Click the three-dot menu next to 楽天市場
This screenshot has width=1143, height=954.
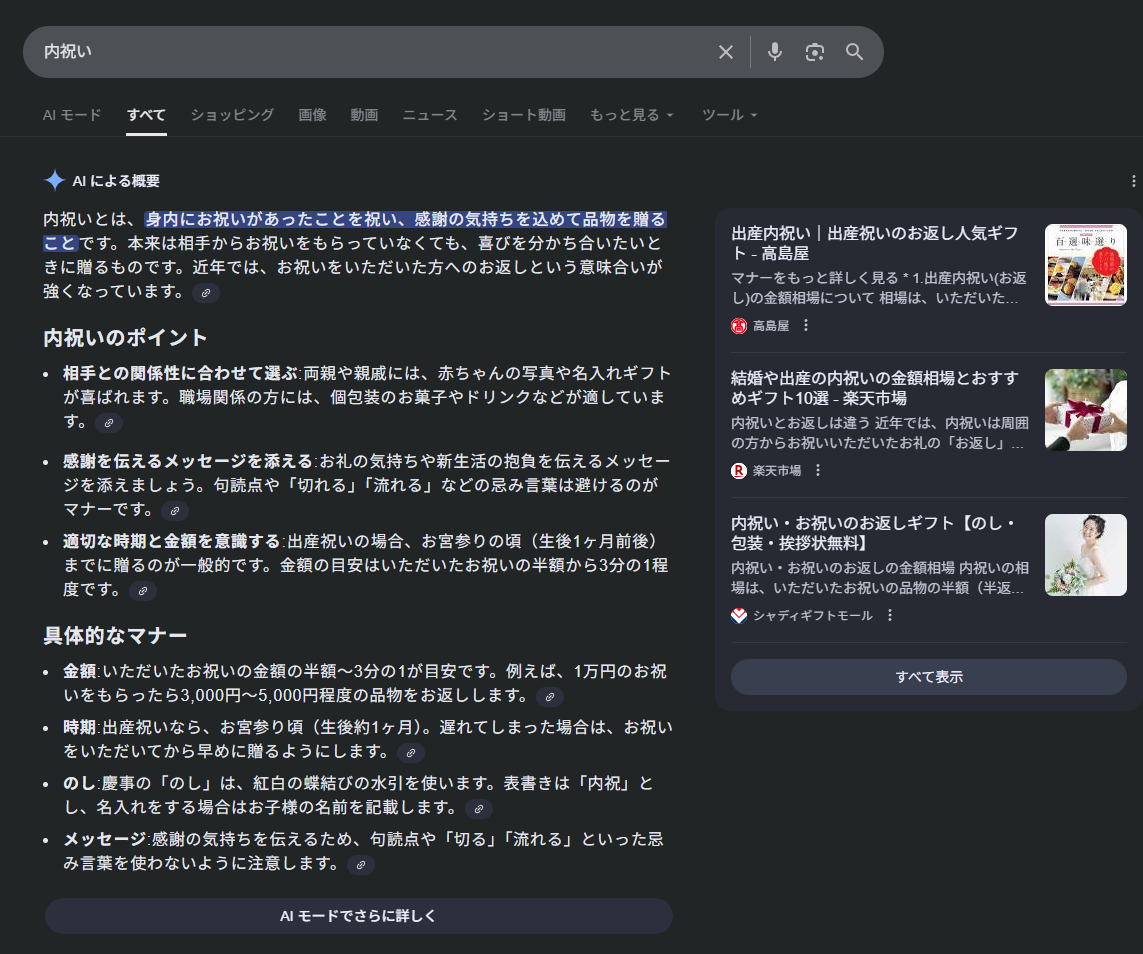(x=818, y=470)
